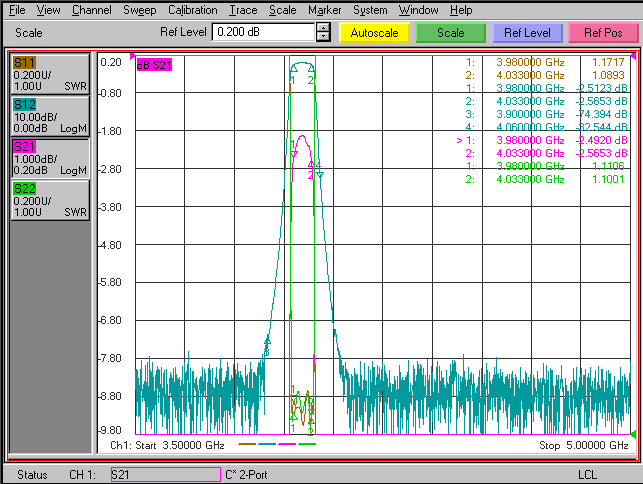Click the green Scale button
643x484 pixels.
(451, 33)
